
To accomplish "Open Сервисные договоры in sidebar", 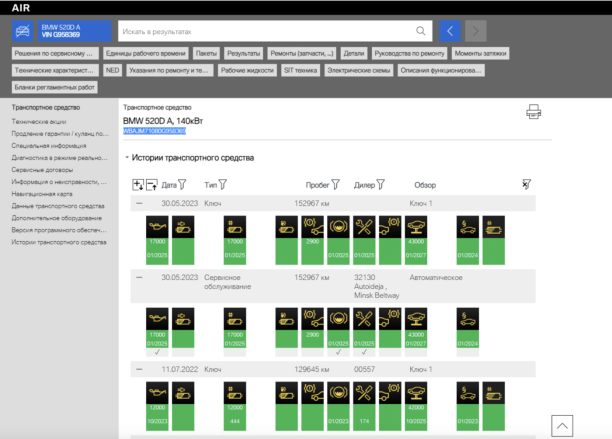I will coord(42,170).
